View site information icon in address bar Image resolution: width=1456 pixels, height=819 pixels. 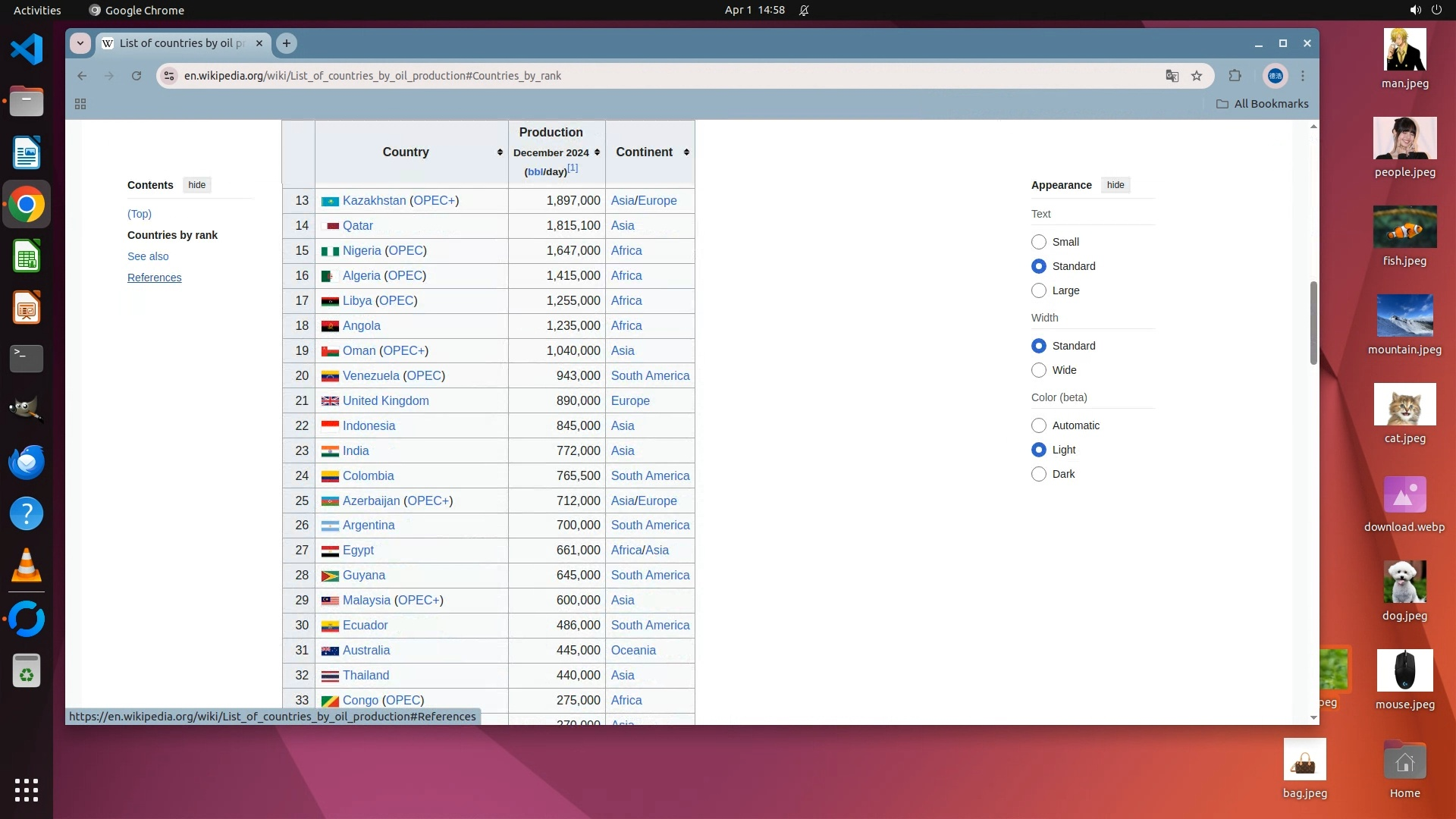point(170,76)
